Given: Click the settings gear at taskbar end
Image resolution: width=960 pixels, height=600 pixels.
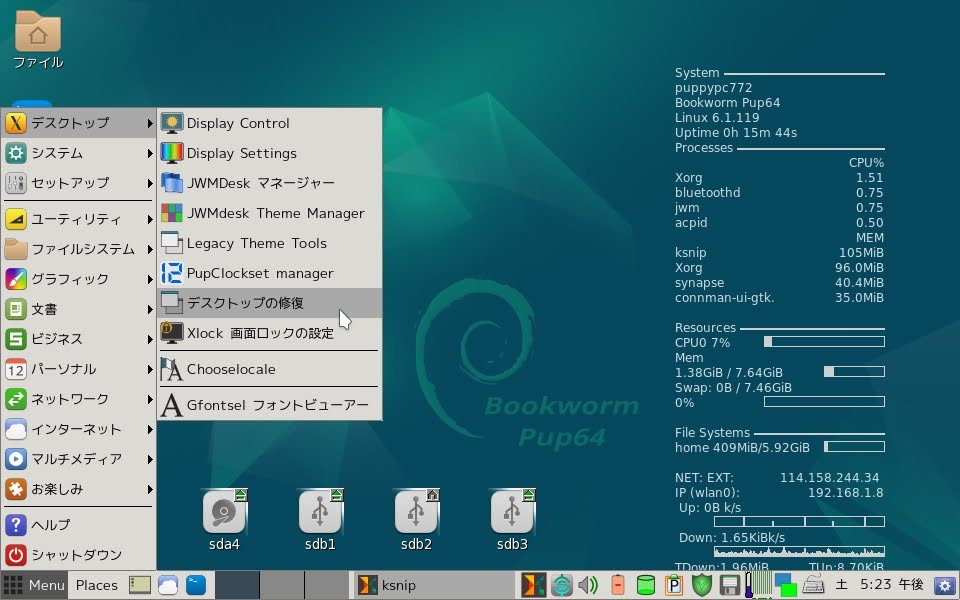Looking at the screenshot, I should (x=946, y=586).
